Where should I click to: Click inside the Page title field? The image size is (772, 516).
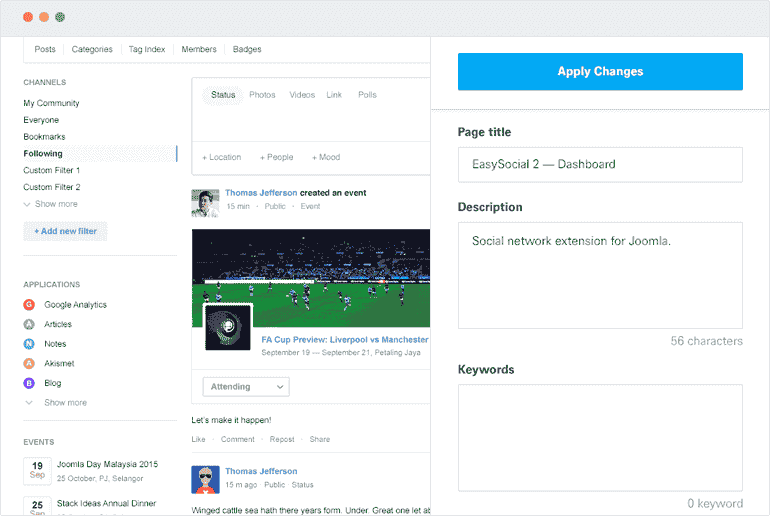pyautogui.click(x=600, y=164)
